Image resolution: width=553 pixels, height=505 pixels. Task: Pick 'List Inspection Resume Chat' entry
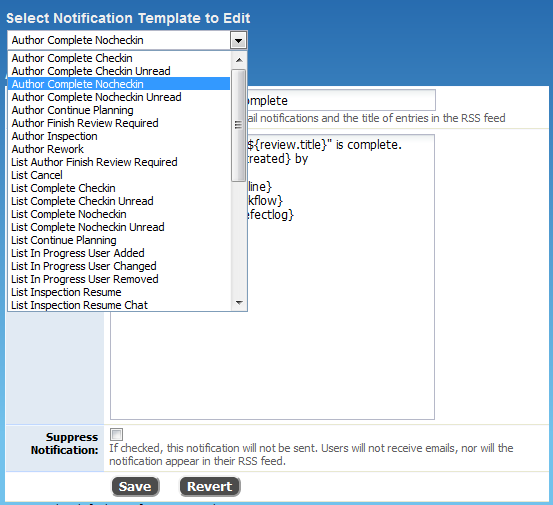[120, 305]
